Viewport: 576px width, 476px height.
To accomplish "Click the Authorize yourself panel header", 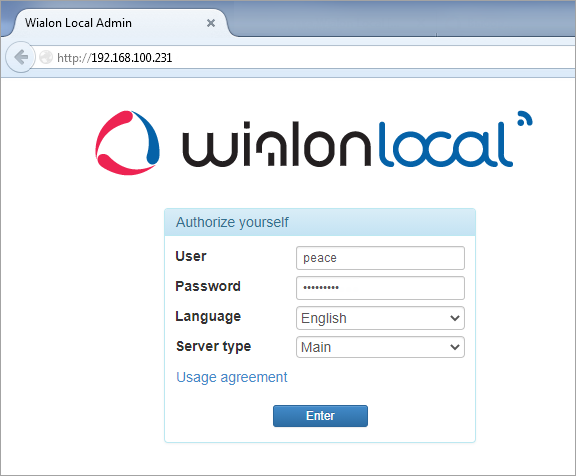I will click(x=320, y=222).
